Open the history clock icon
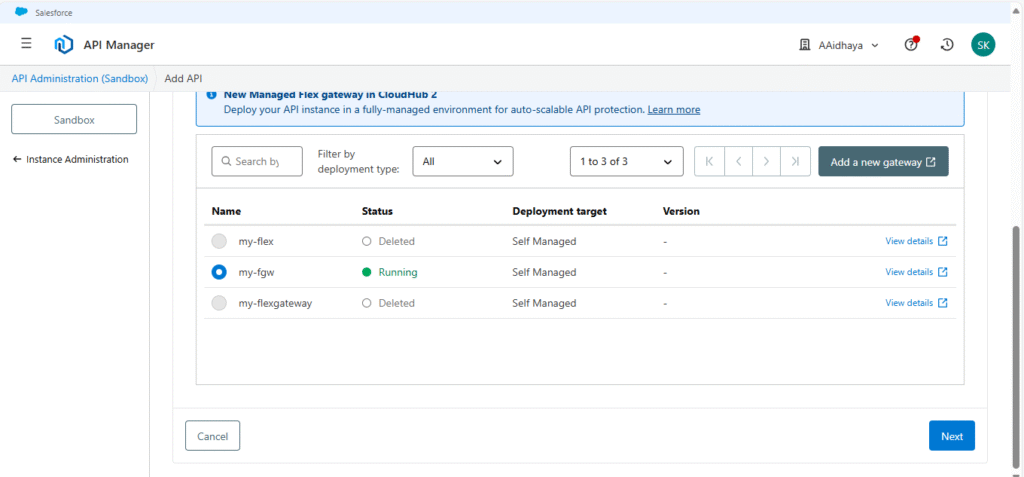This screenshot has width=1024, height=477. (947, 44)
